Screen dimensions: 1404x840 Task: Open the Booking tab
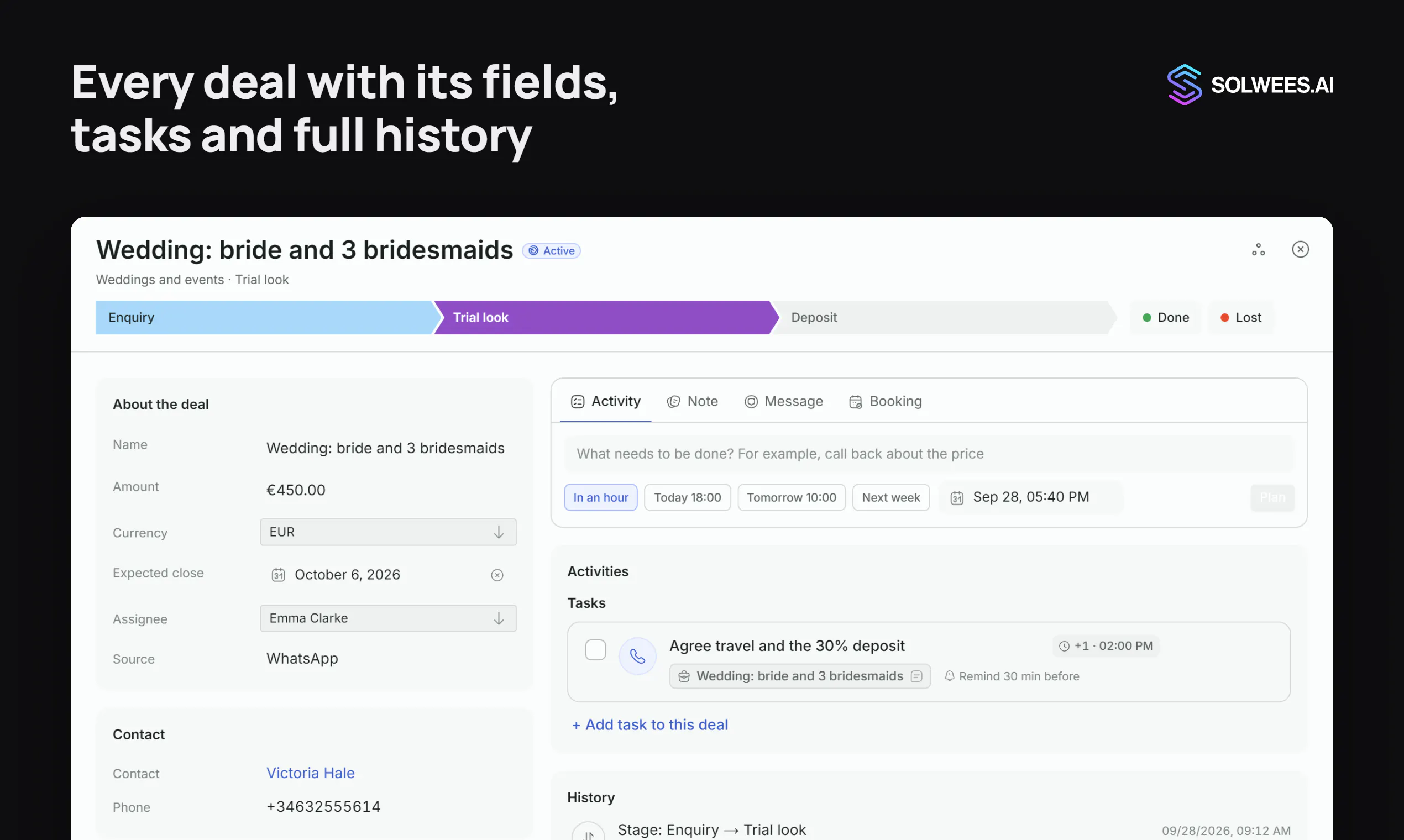pyautogui.click(x=886, y=401)
